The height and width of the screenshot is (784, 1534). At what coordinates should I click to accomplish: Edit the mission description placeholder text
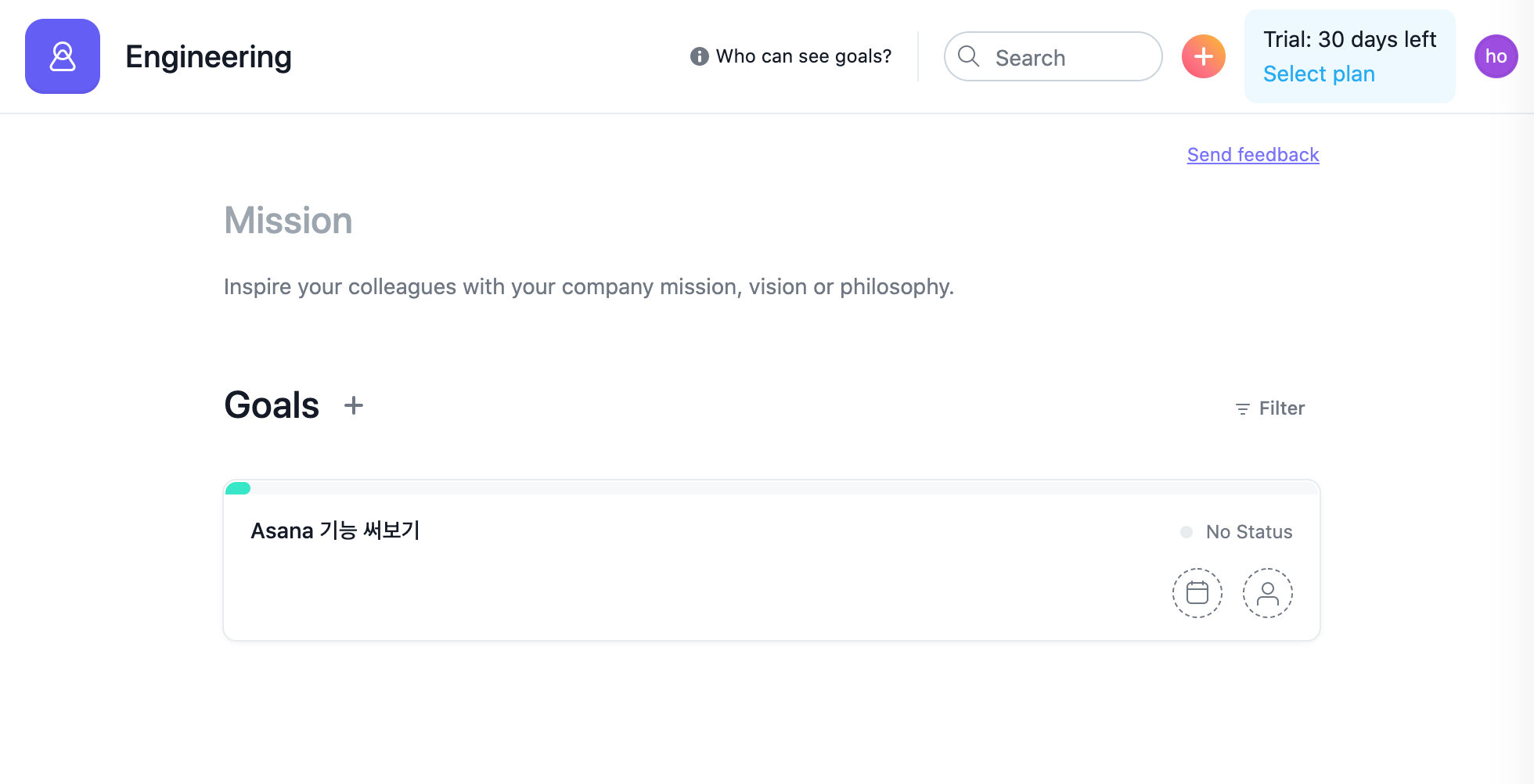pos(589,287)
